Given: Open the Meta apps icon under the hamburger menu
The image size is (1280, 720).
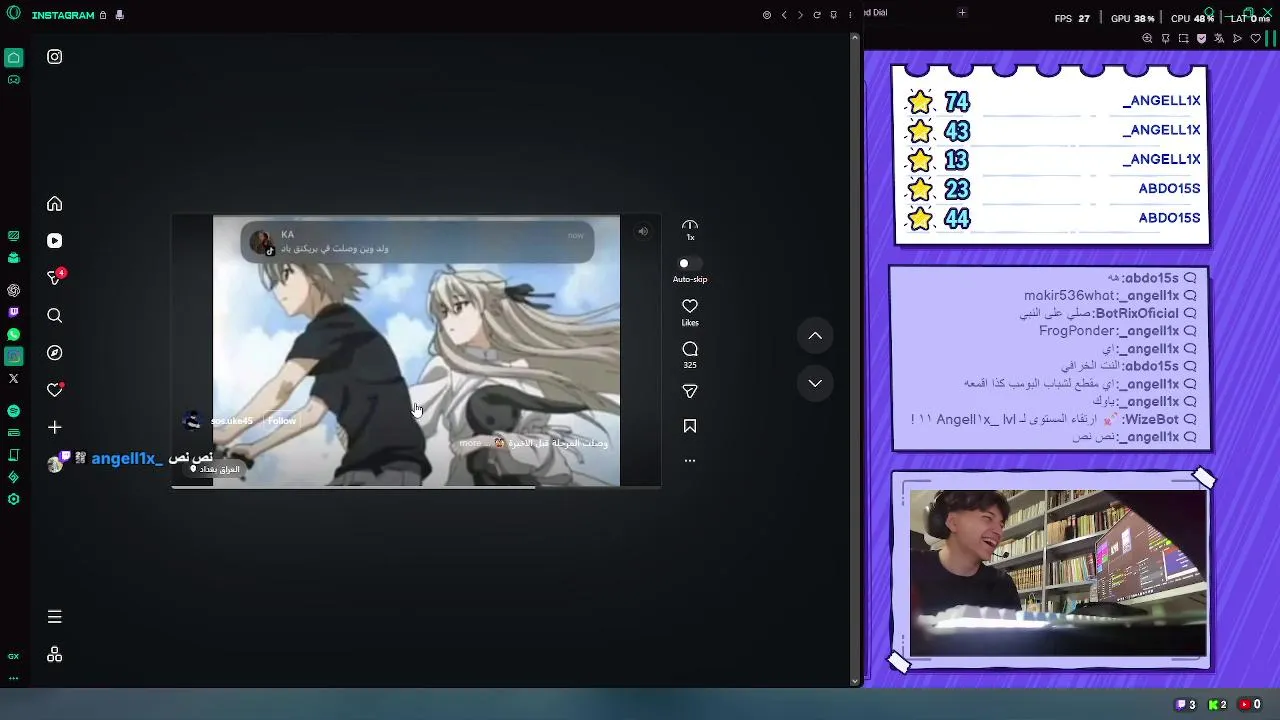Looking at the screenshot, I should [55, 655].
